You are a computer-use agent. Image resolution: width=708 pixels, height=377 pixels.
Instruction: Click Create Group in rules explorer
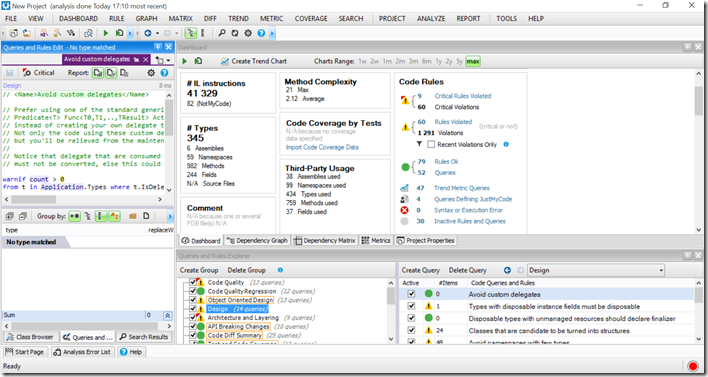199,270
